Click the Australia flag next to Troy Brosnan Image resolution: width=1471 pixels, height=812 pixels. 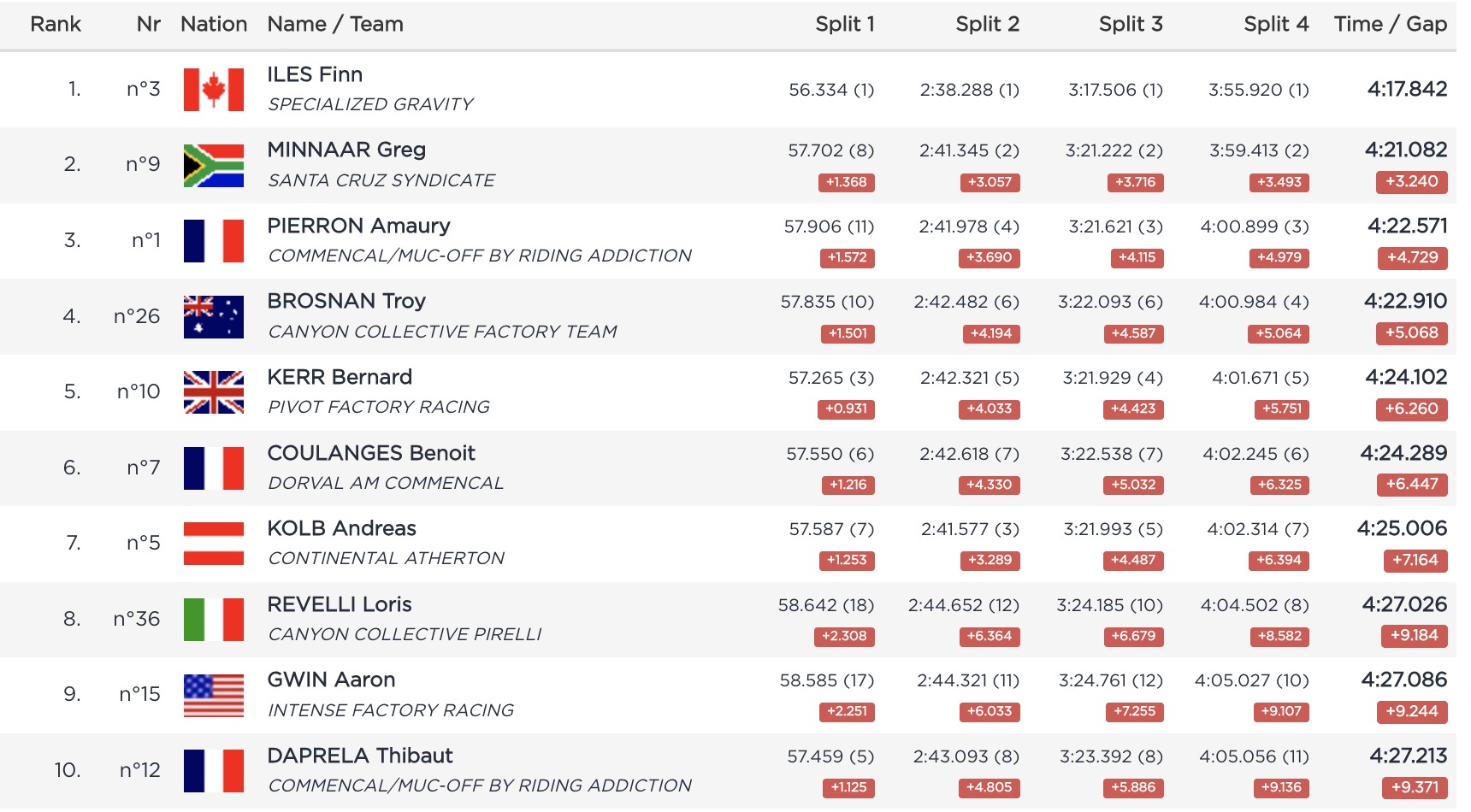point(214,317)
